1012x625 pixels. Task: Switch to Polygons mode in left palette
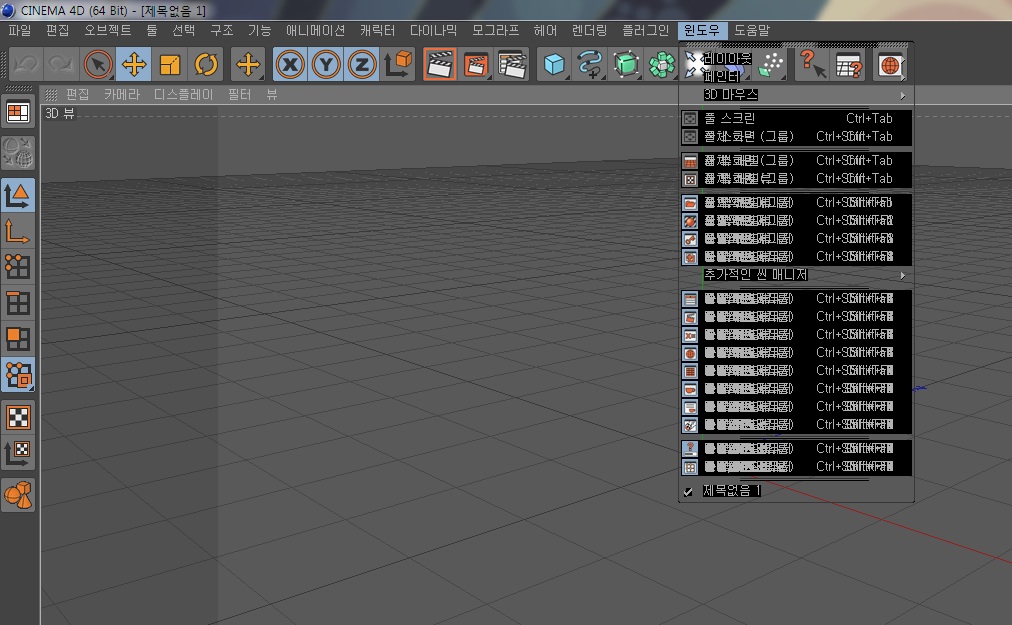18,339
